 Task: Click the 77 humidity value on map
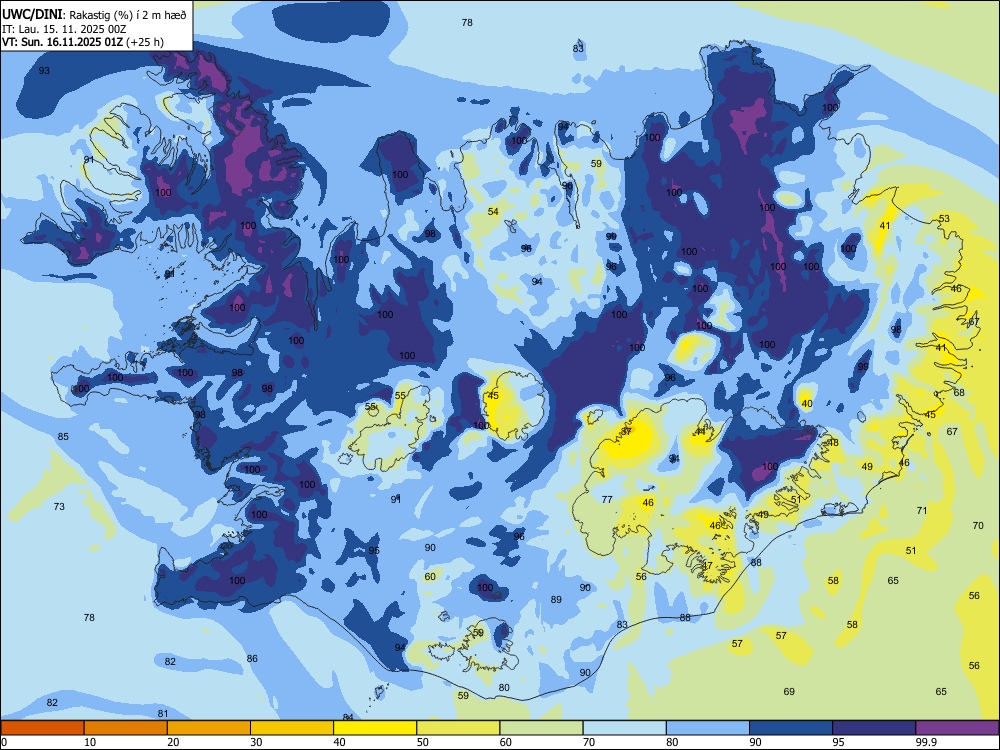[x=607, y=500]
